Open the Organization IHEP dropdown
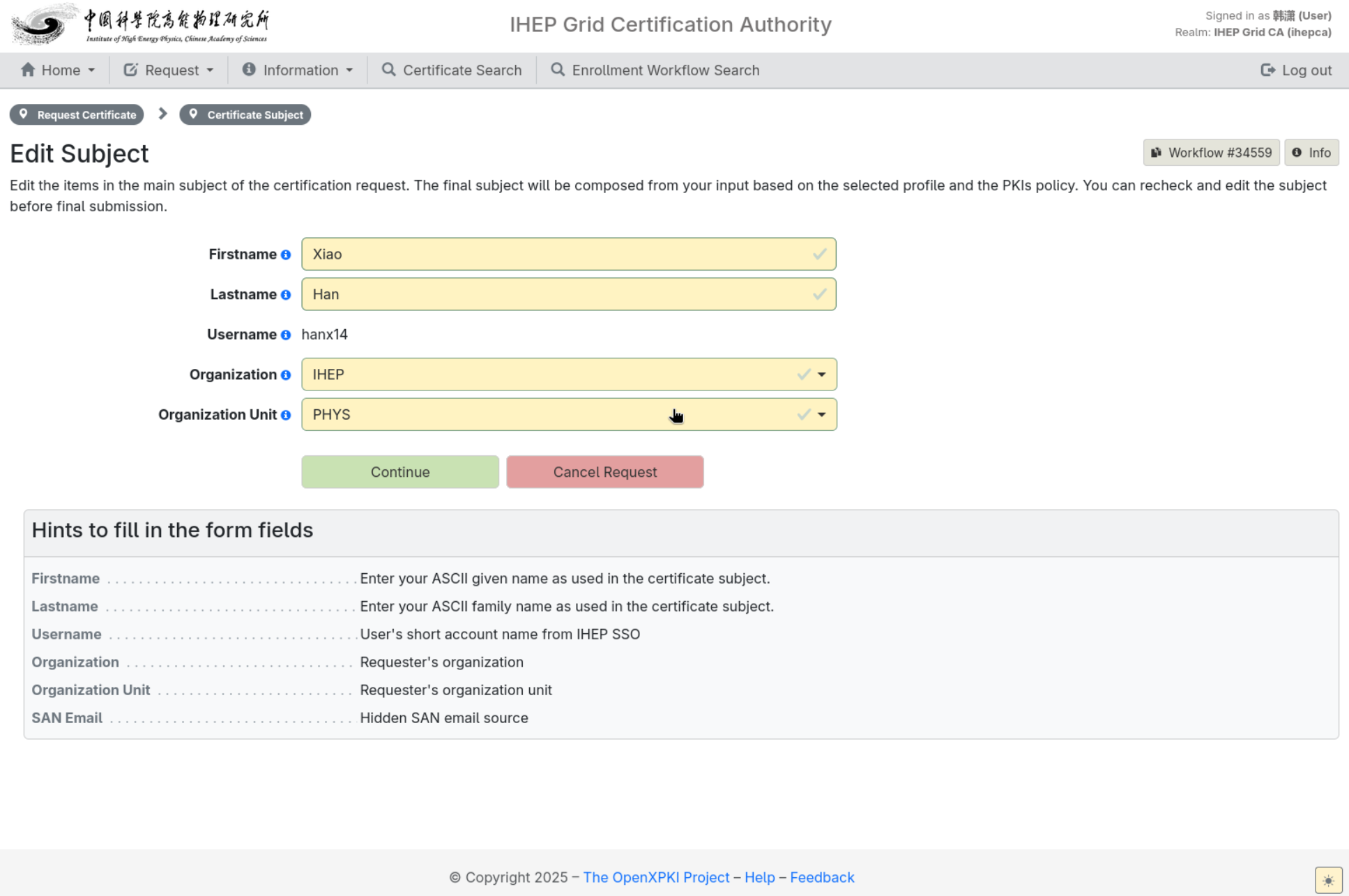 (569, 374)
